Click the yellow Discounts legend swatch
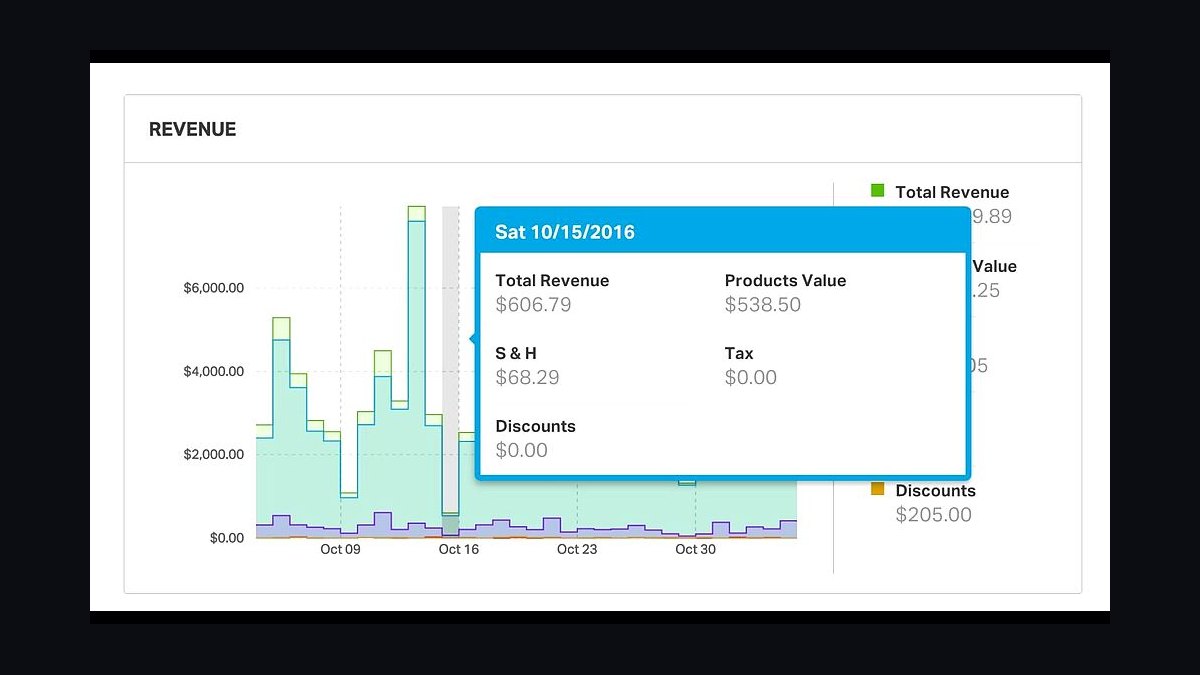 878,489
